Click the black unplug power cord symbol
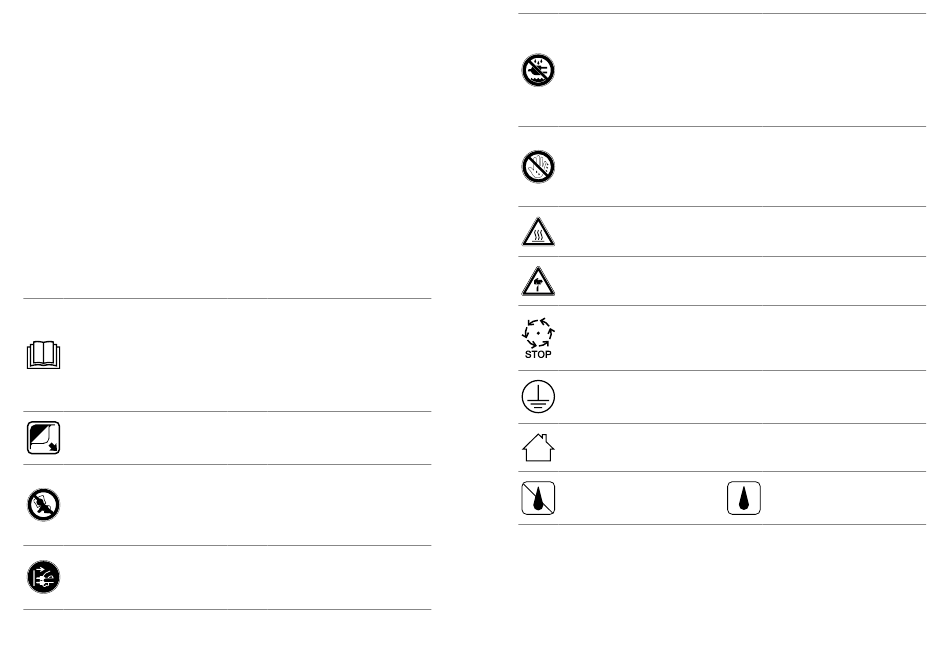 tap(44, 576)
